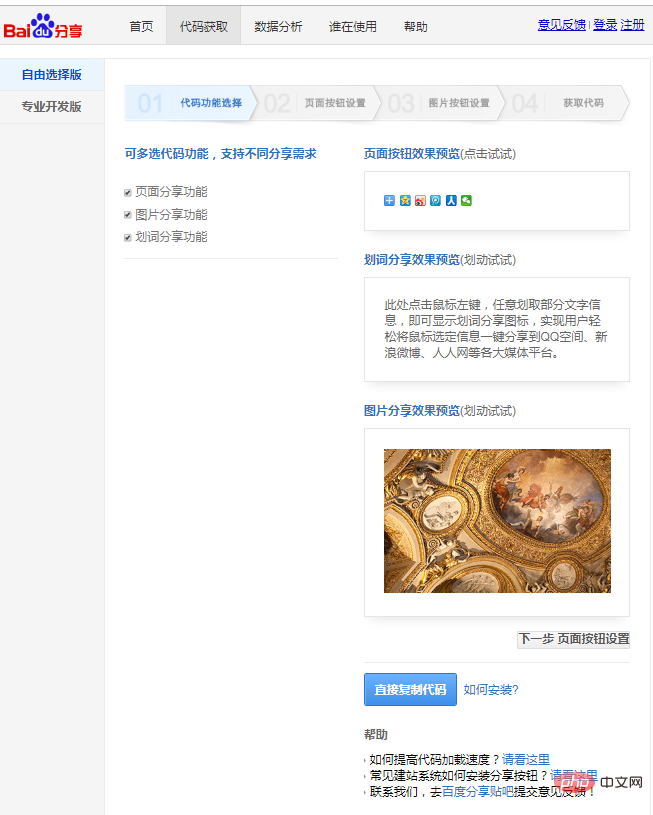Image resolution: width=653 pixels, height=815 pixels.
Task: Click the 注册 link
Action: tap(632, 24)
